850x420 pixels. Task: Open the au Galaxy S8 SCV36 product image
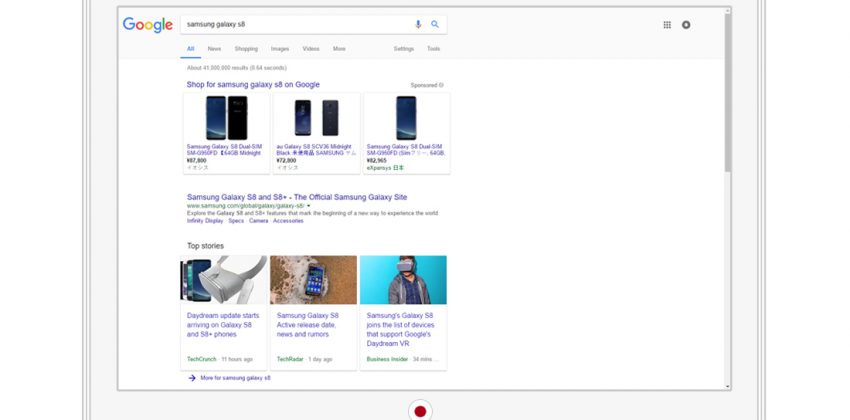tap(317, 118)
